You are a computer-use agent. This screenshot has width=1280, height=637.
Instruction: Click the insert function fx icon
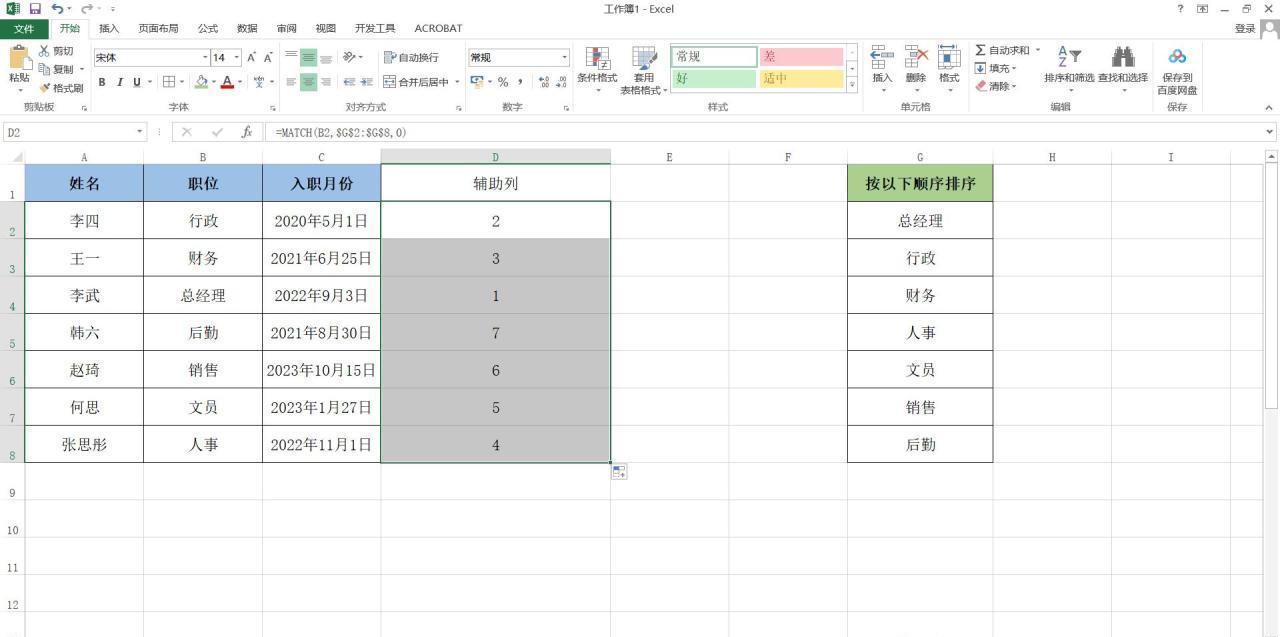[x=247, y=132]
